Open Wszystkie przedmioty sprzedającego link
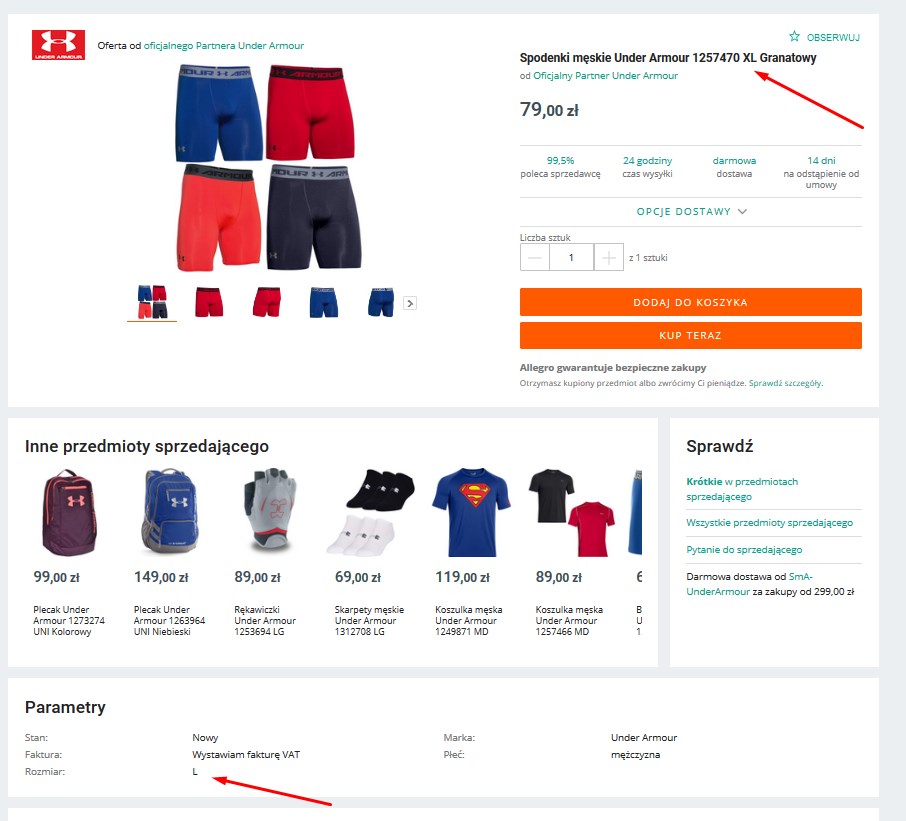Screen dimensions: 906x821 coord(770,522)
